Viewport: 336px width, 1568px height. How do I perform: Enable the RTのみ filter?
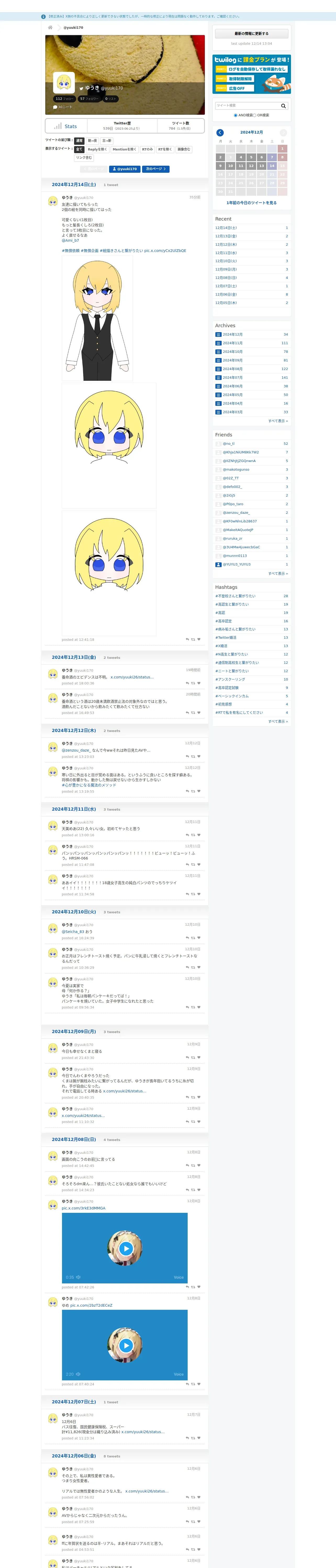[x=147, y=149]
